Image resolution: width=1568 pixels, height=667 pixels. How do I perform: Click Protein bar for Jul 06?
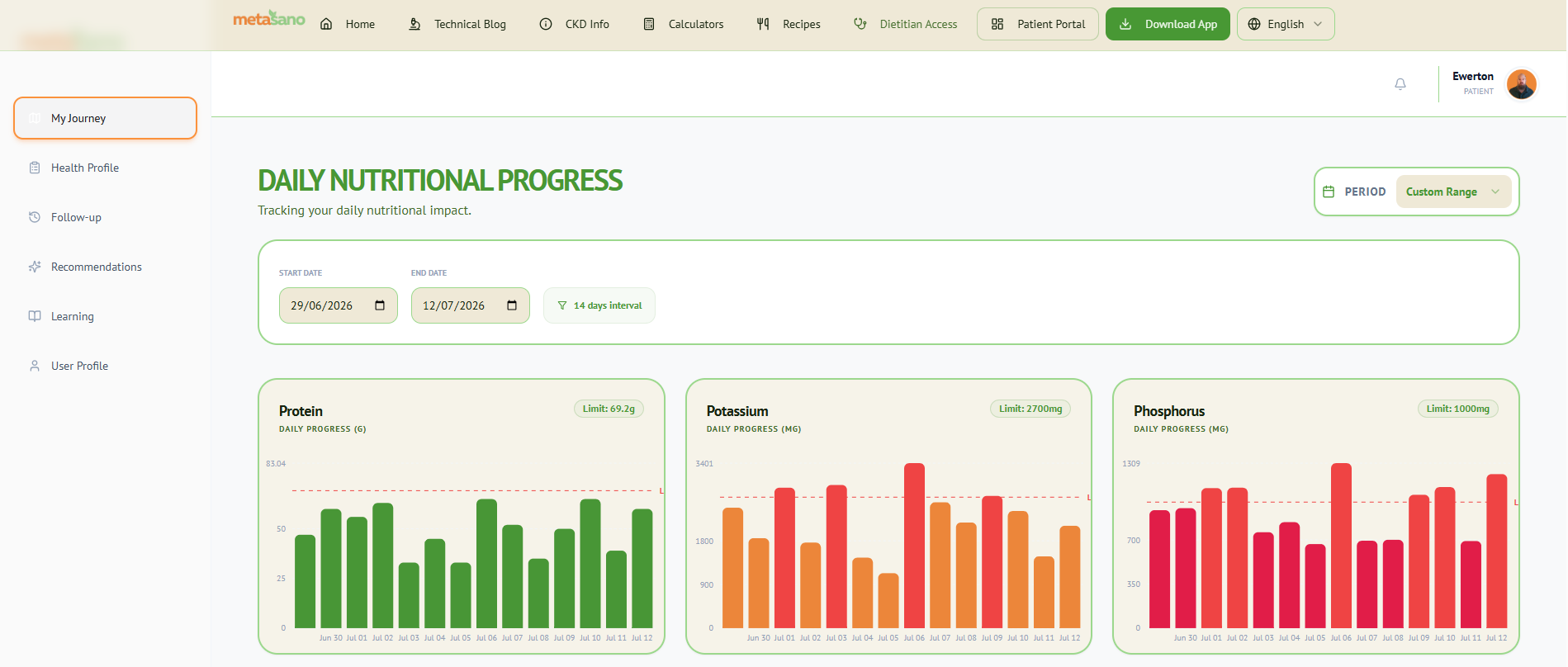click(x=487, y=564)
